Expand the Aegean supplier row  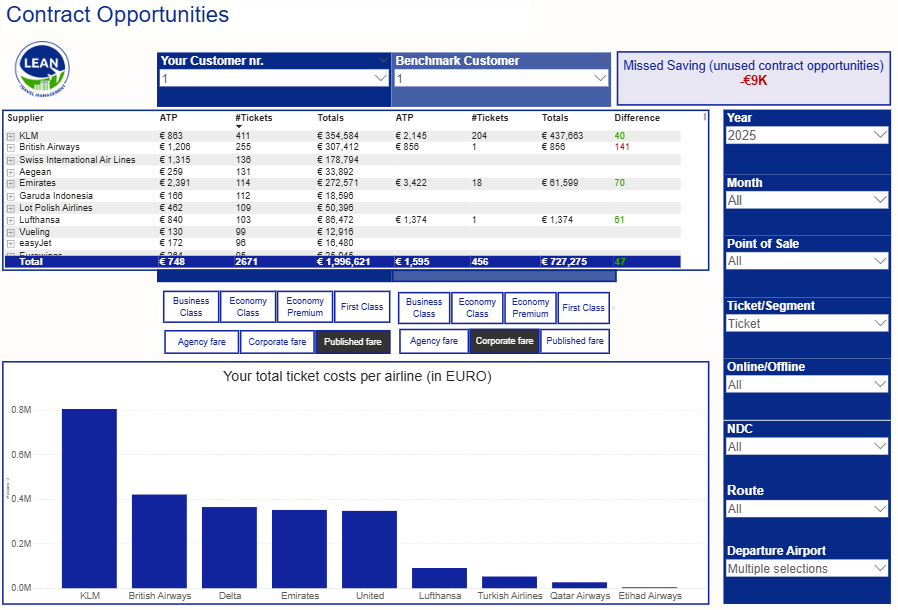[x=10, y=172]
